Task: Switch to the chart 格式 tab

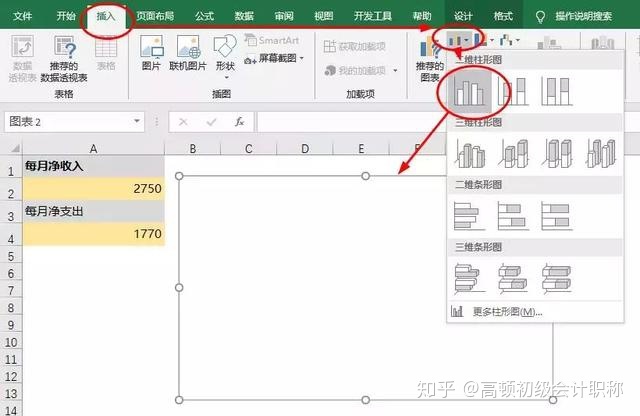Action: [503, 16]
